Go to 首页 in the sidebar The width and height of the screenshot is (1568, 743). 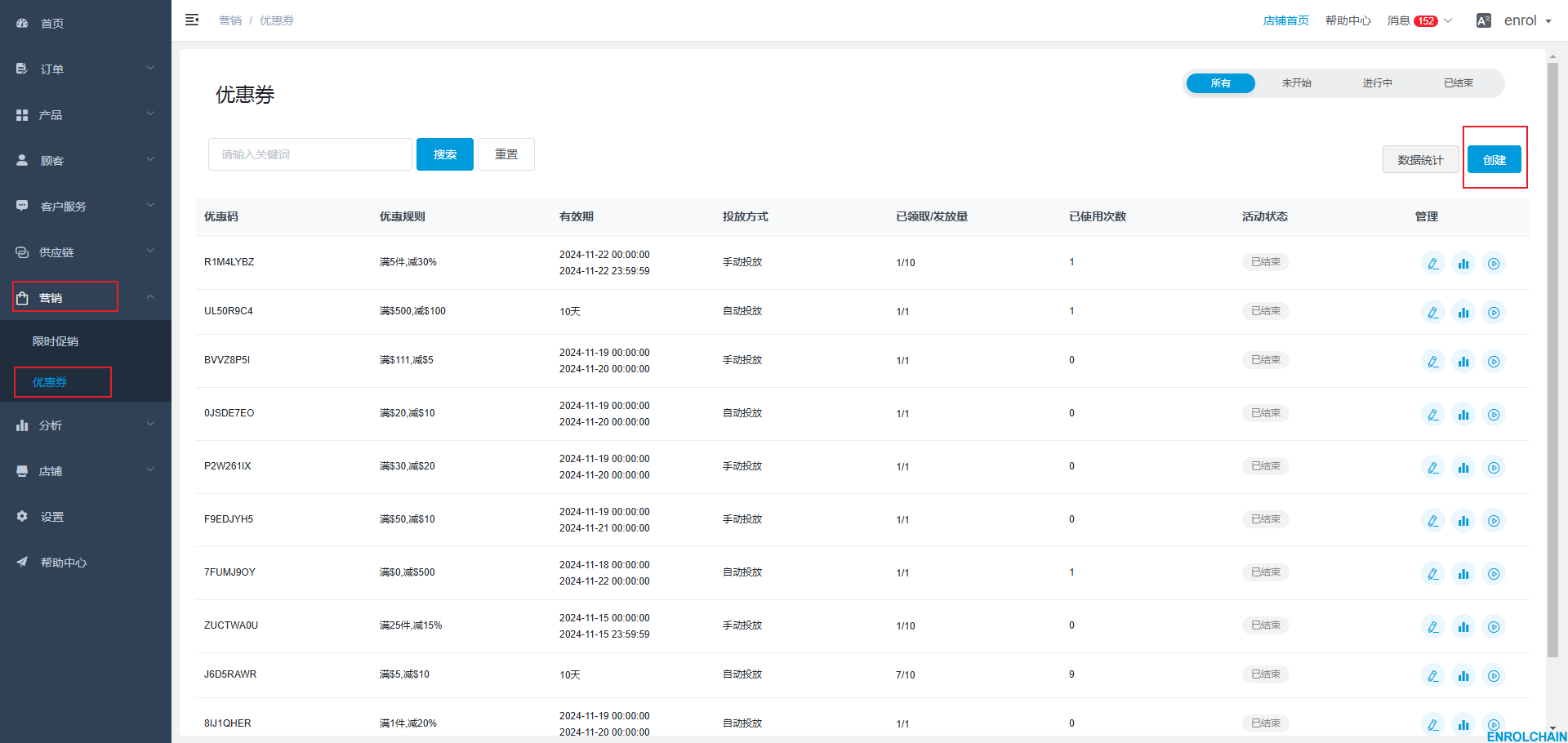tap(86, 23)
